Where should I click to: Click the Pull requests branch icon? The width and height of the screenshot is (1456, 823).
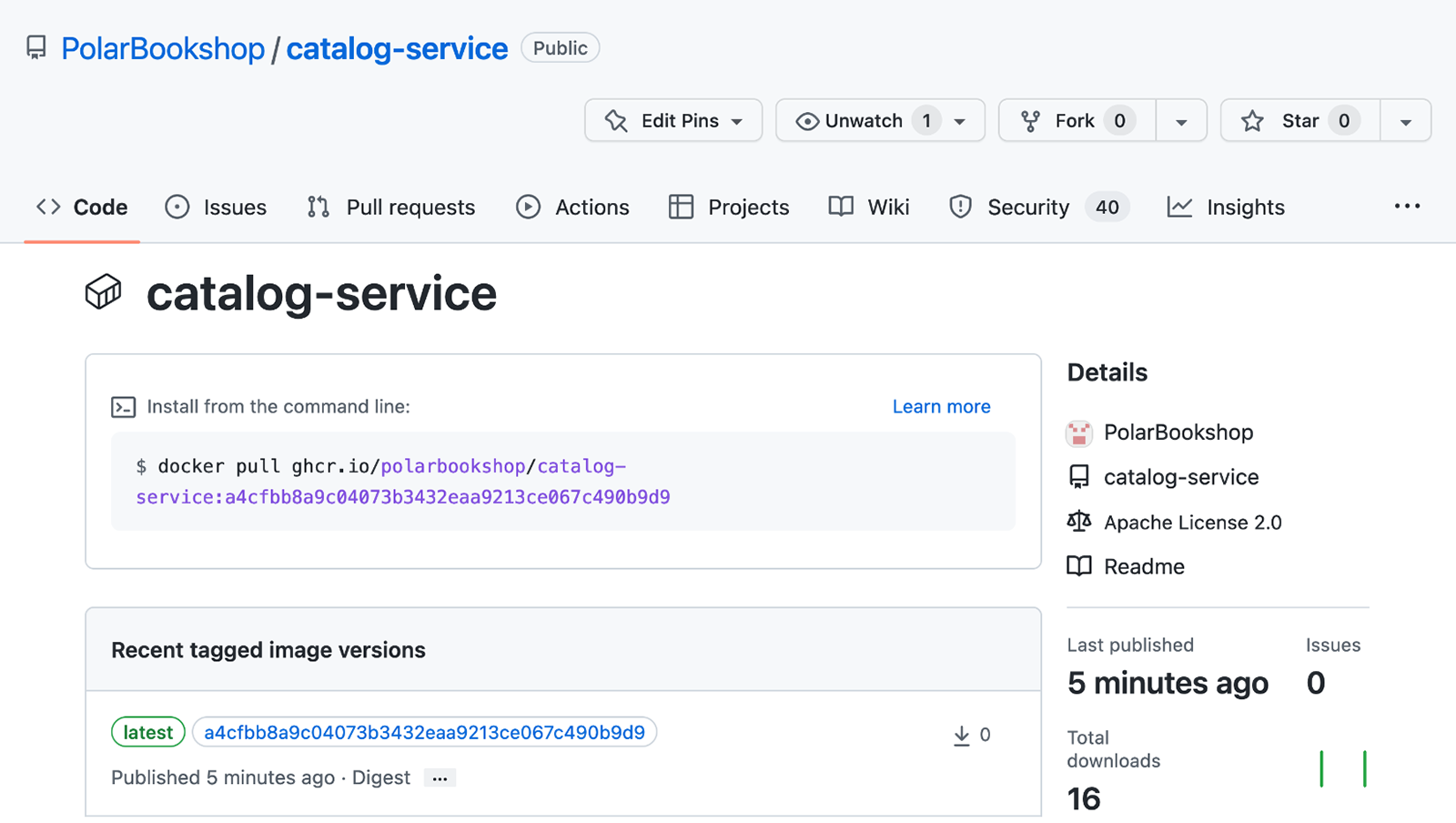click(318, 207)
